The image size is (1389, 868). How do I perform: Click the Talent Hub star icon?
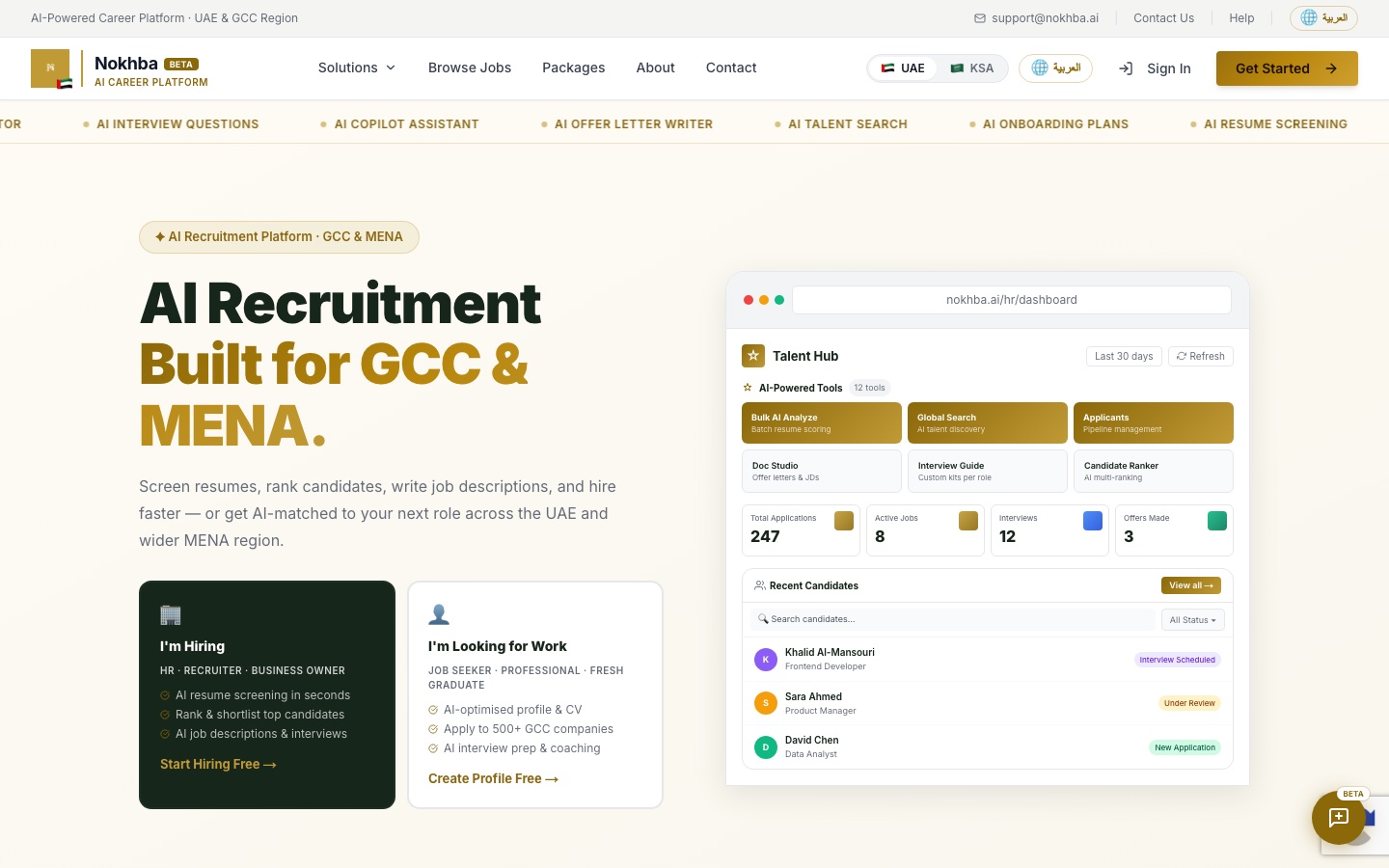(x=753, y=356)
